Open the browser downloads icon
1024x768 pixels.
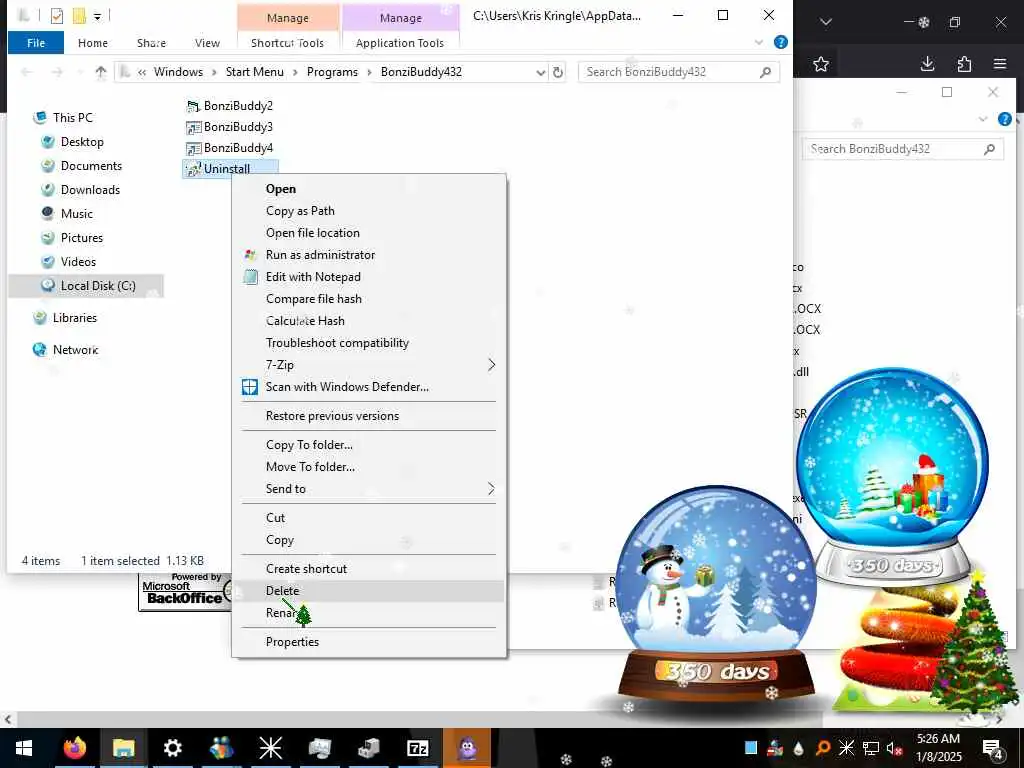[927, 64]
